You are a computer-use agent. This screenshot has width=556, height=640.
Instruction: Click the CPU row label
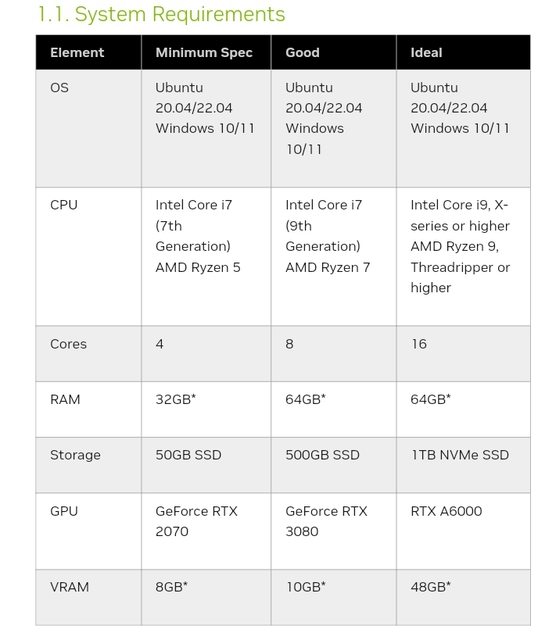(64, 205)
